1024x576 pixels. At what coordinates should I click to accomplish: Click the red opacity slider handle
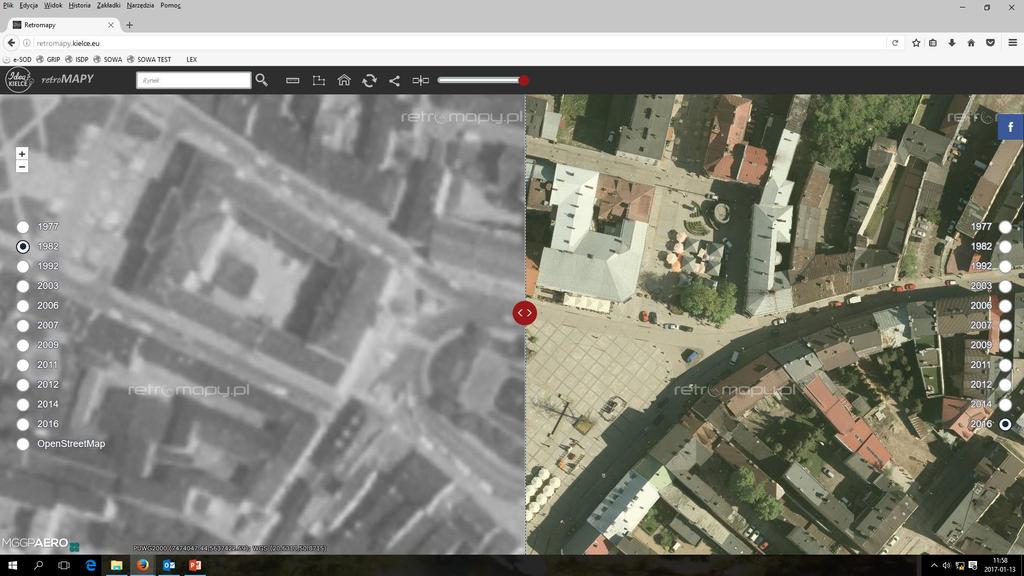tap(523, 80)
